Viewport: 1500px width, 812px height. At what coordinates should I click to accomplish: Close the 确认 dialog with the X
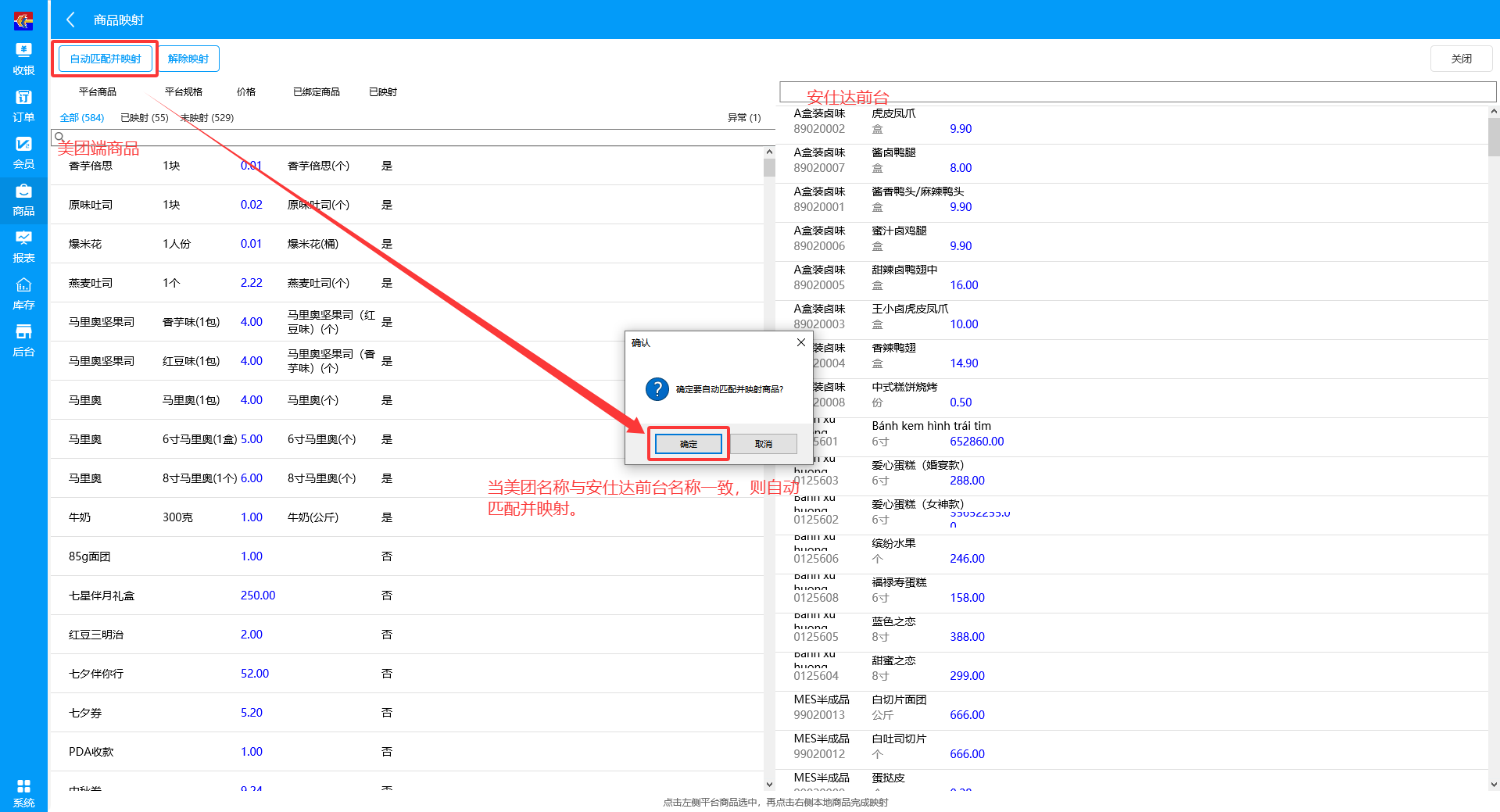(800, 342)
